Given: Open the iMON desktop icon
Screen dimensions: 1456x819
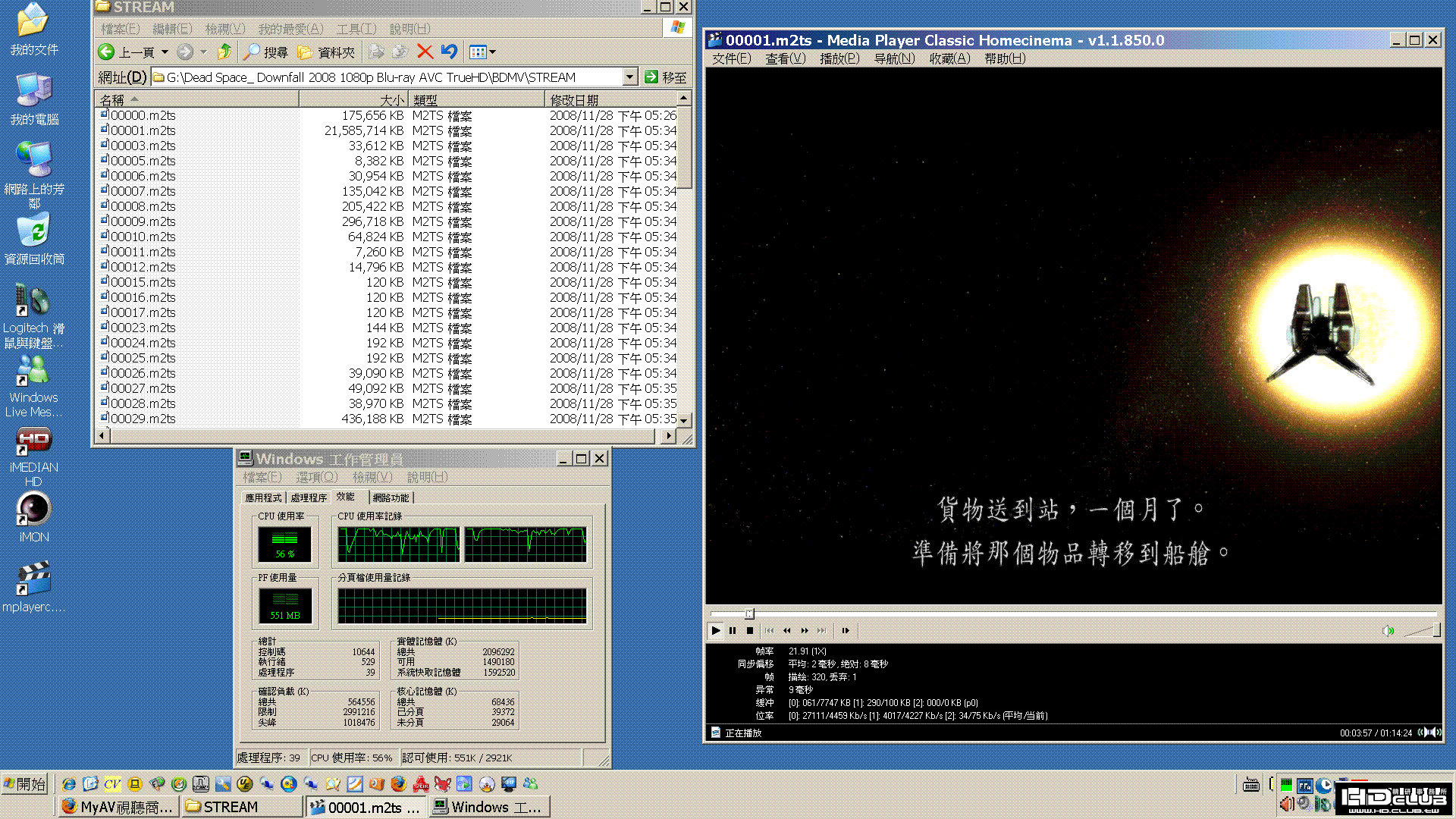Looking at the screenshot, I should point(33,517).
